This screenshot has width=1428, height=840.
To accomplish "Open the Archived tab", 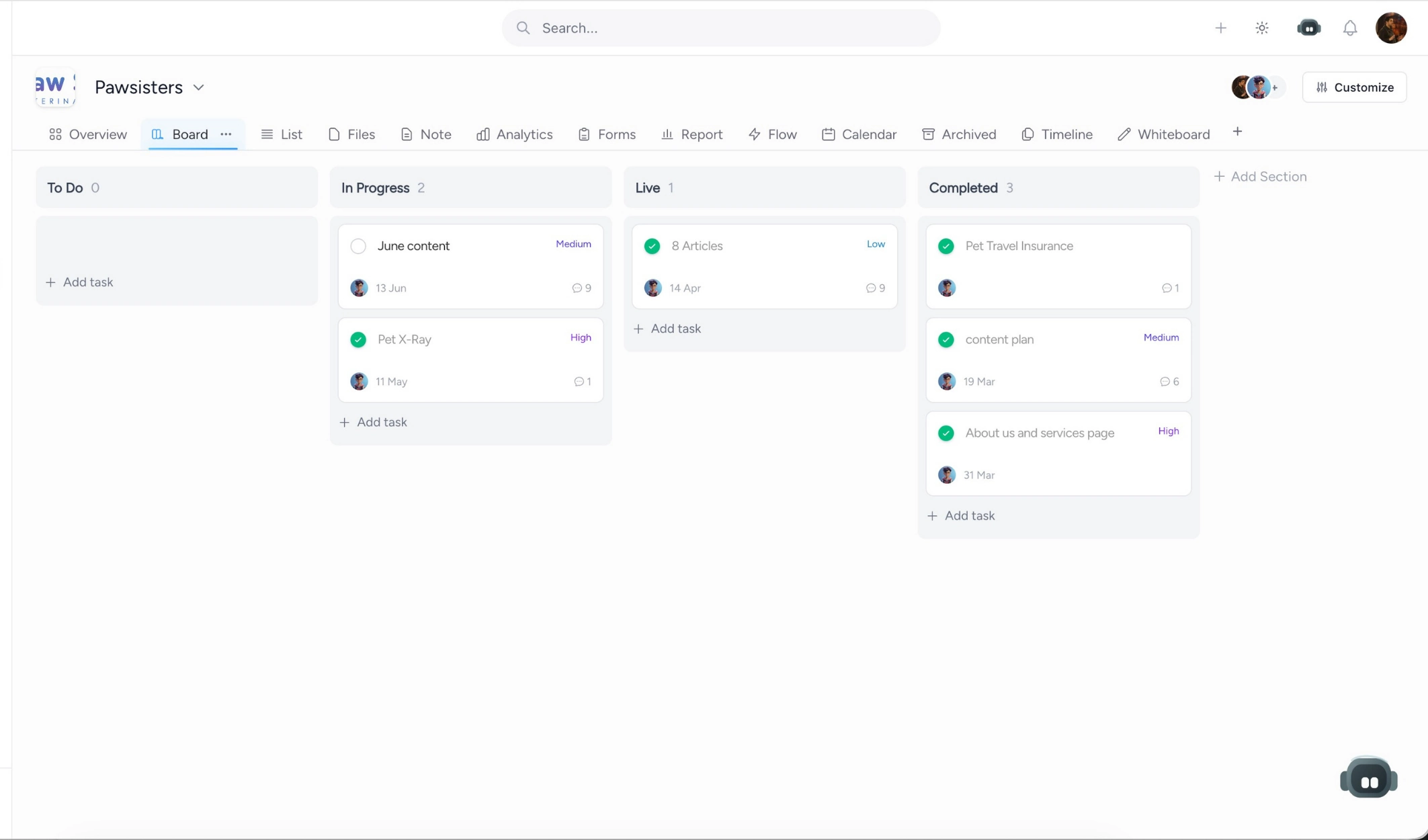I will [x=959, y=134].
